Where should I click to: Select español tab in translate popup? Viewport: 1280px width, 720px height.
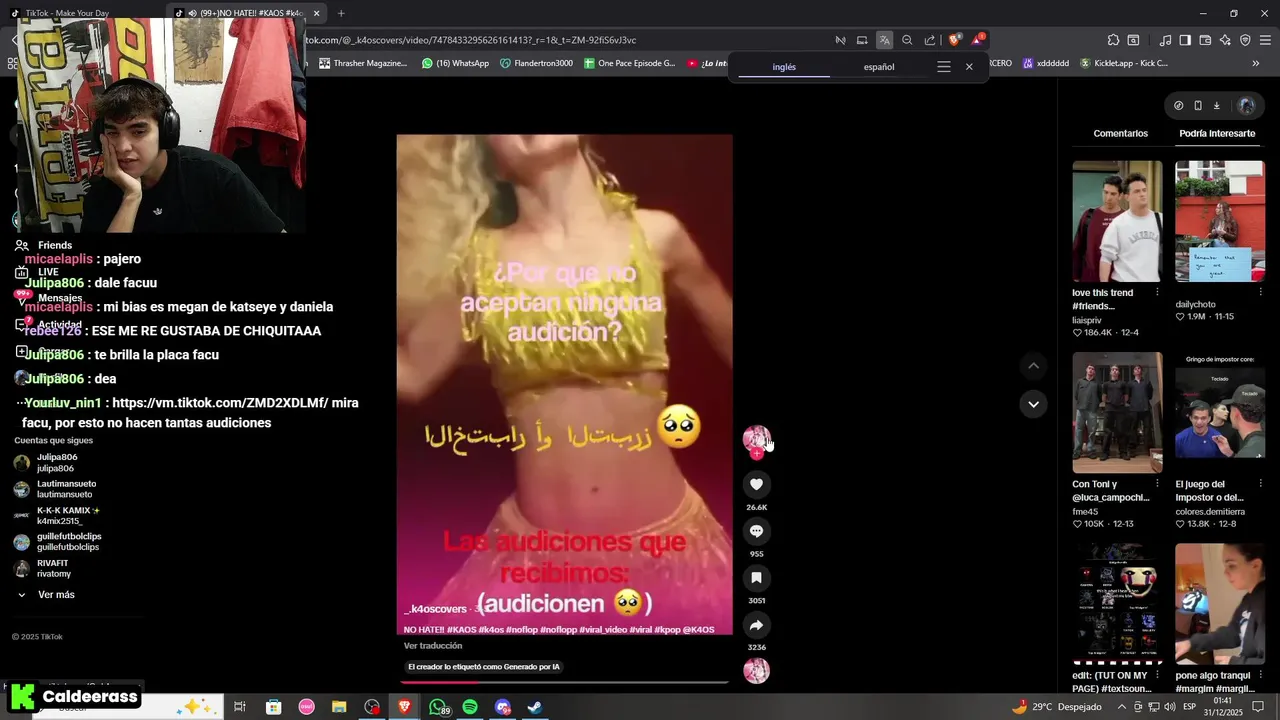pyautogui.click(x=879, y=67)
